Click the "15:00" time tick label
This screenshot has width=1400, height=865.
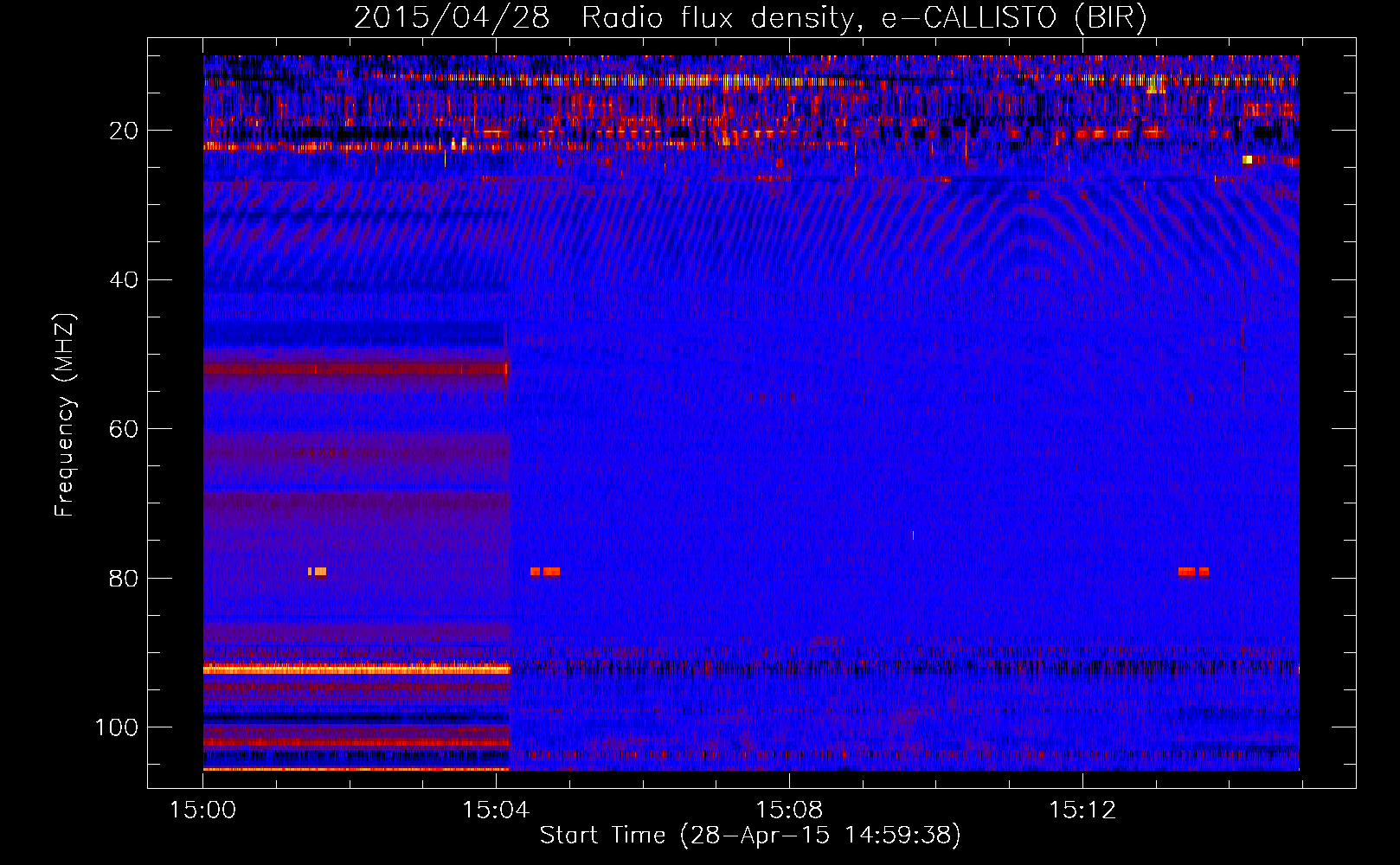[x=202, y=811]
